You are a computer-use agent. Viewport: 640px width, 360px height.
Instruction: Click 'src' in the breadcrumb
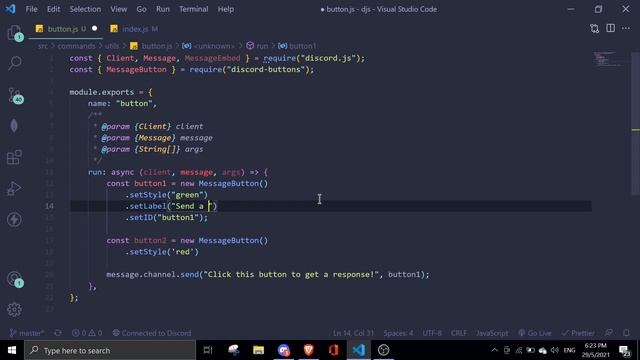coord(42,46)
